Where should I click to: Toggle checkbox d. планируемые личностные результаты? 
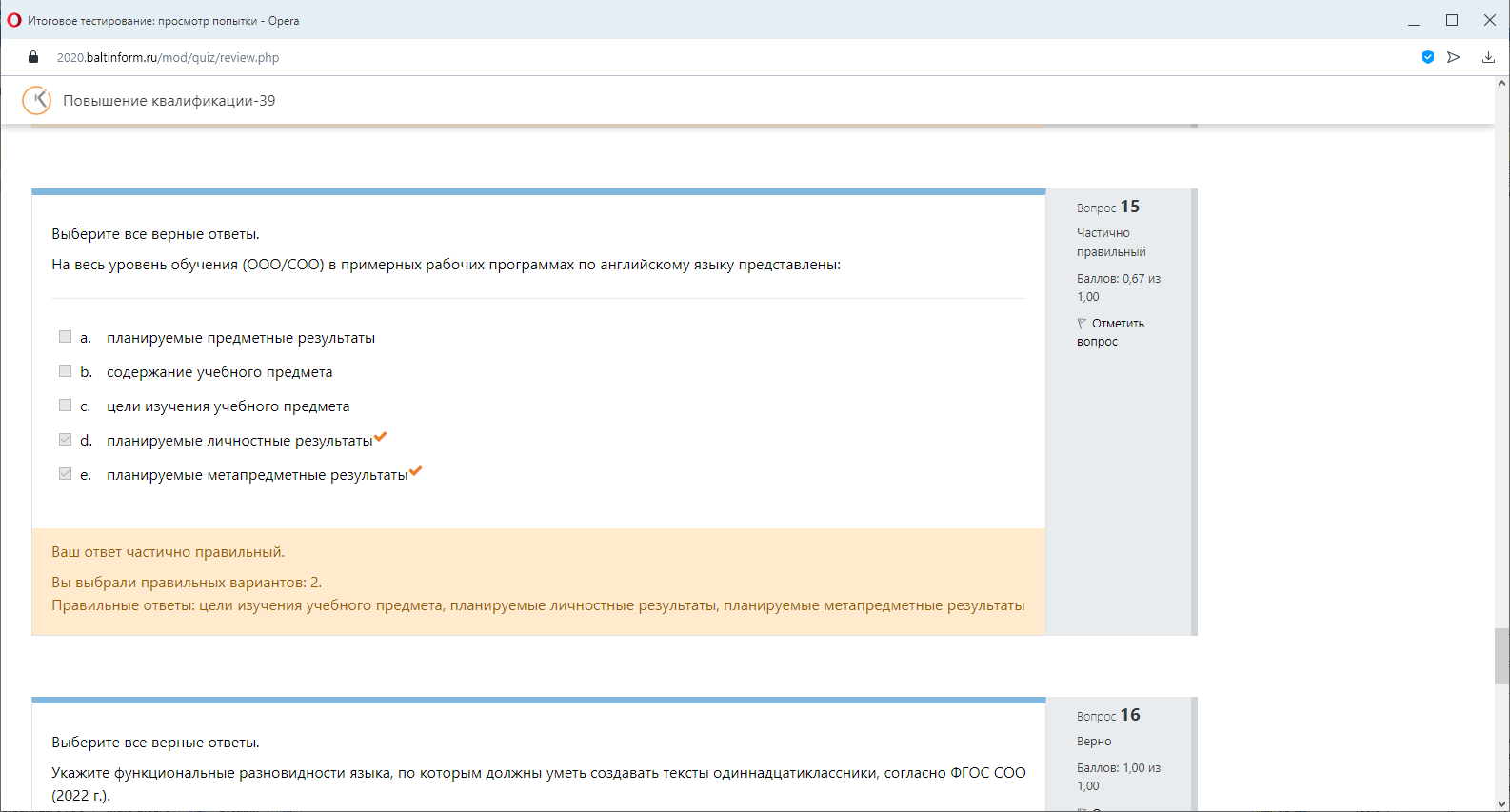pyautogui.click(x=65, y=440)
